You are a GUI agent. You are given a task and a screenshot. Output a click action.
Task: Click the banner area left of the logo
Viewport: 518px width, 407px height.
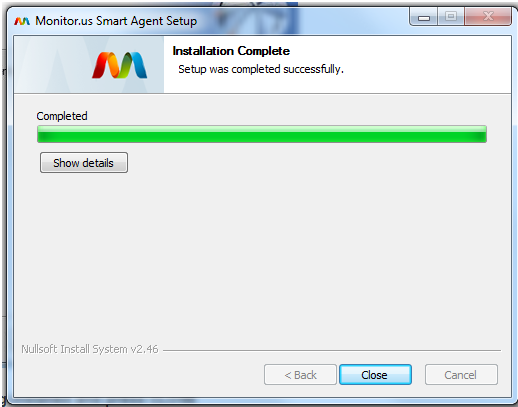pos(52,64)
